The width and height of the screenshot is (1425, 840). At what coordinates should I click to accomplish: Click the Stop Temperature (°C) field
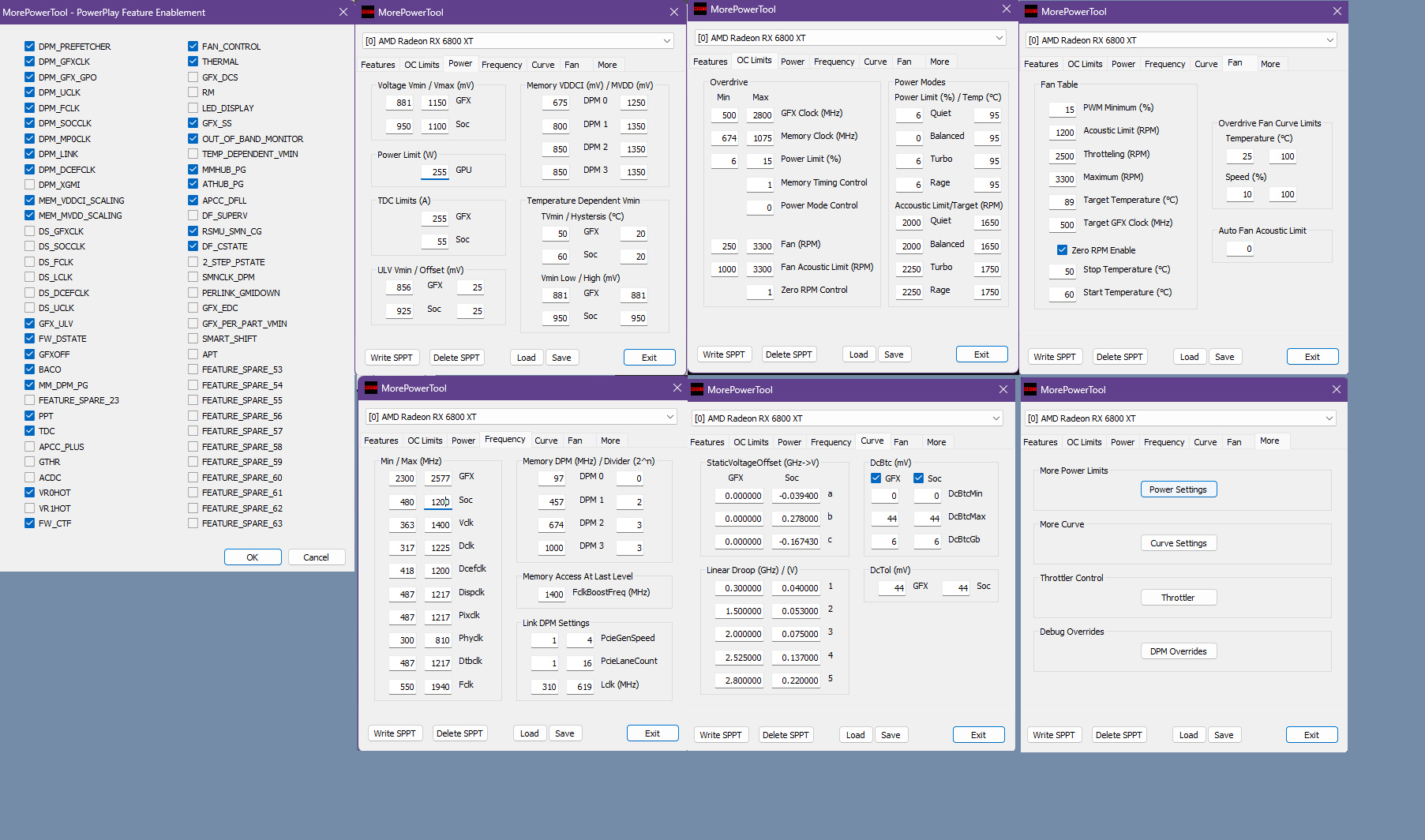tap(1063, 271)
